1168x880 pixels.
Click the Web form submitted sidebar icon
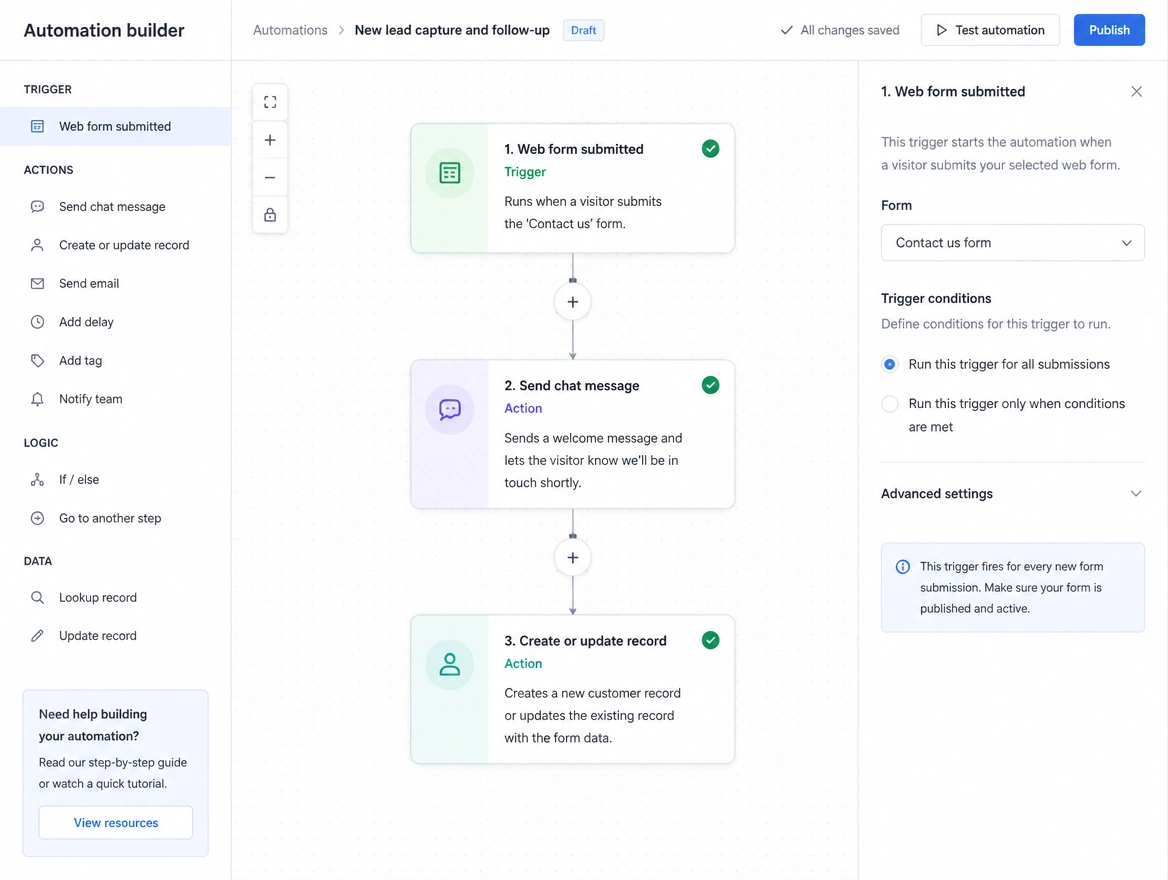[37, 126]
